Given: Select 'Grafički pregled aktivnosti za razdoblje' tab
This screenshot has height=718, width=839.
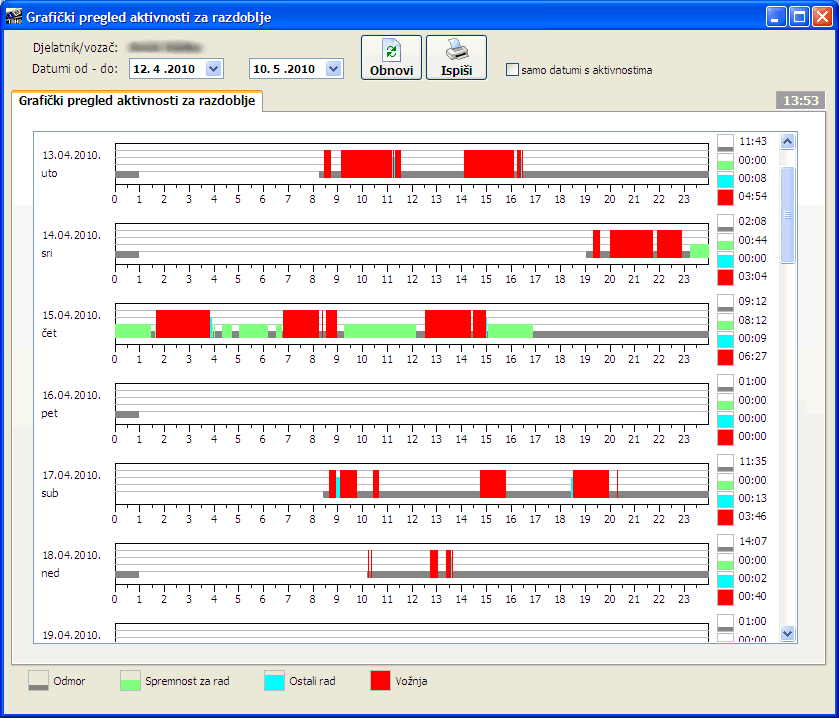Looking at the screenshot, I should click(x=136, y=101).
